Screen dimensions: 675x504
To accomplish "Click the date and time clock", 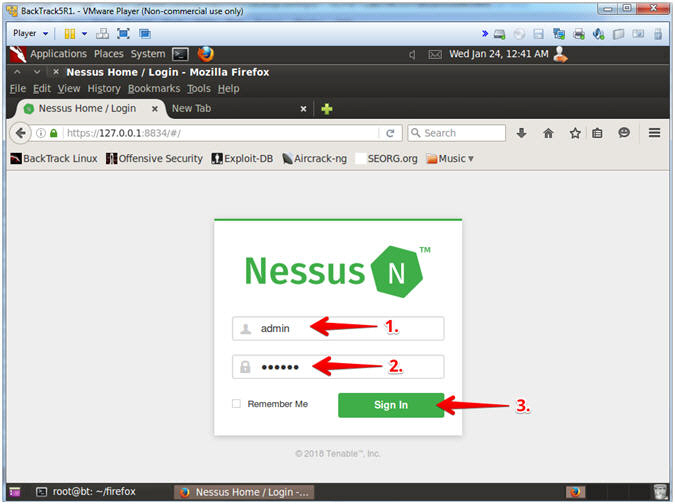I will pos(499,54).
